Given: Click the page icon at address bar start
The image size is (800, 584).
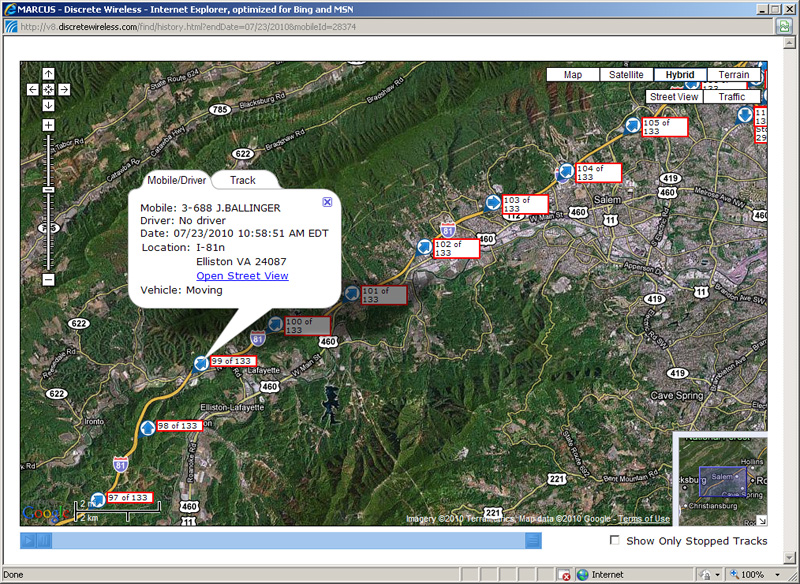Looking at the screenshot, I should coord(11,27).
